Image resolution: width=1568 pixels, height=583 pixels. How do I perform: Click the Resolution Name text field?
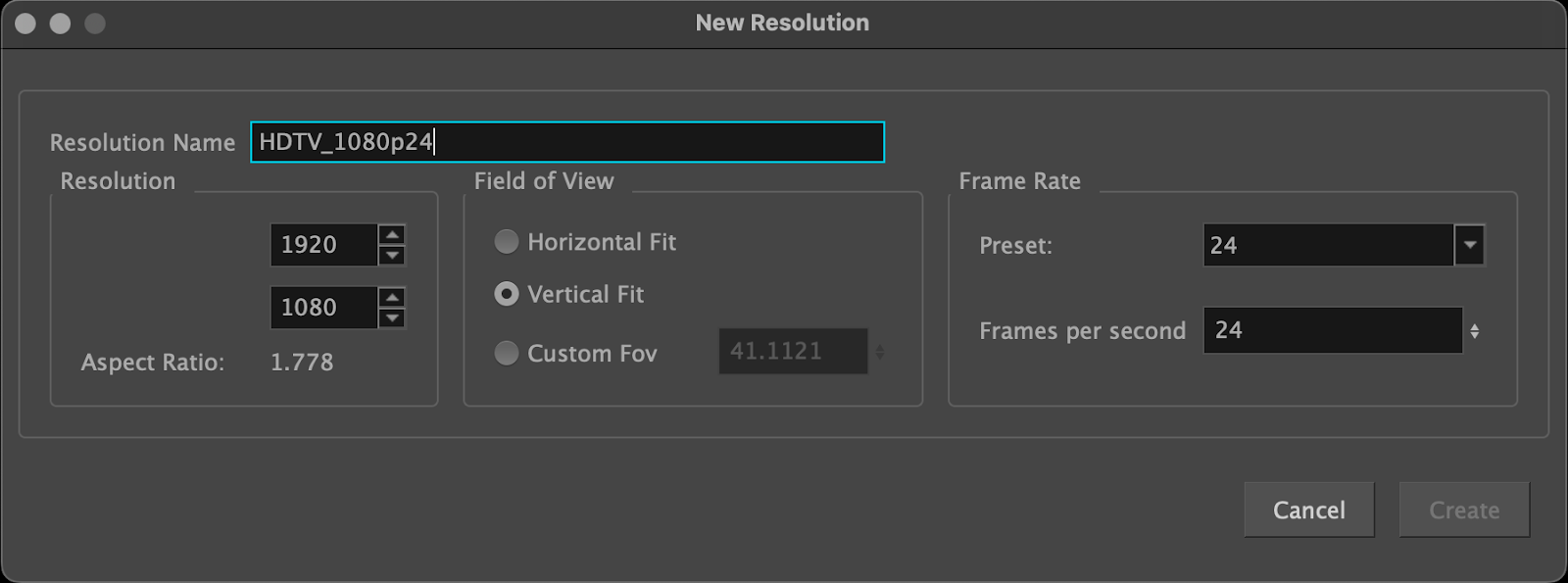tap(566, 142)
